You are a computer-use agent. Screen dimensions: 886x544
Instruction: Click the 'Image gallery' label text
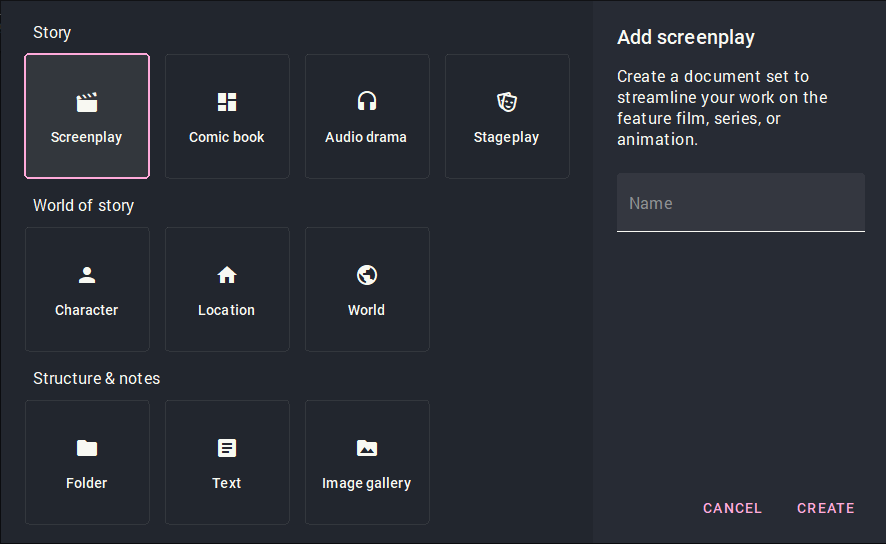[x=366, y=484]
